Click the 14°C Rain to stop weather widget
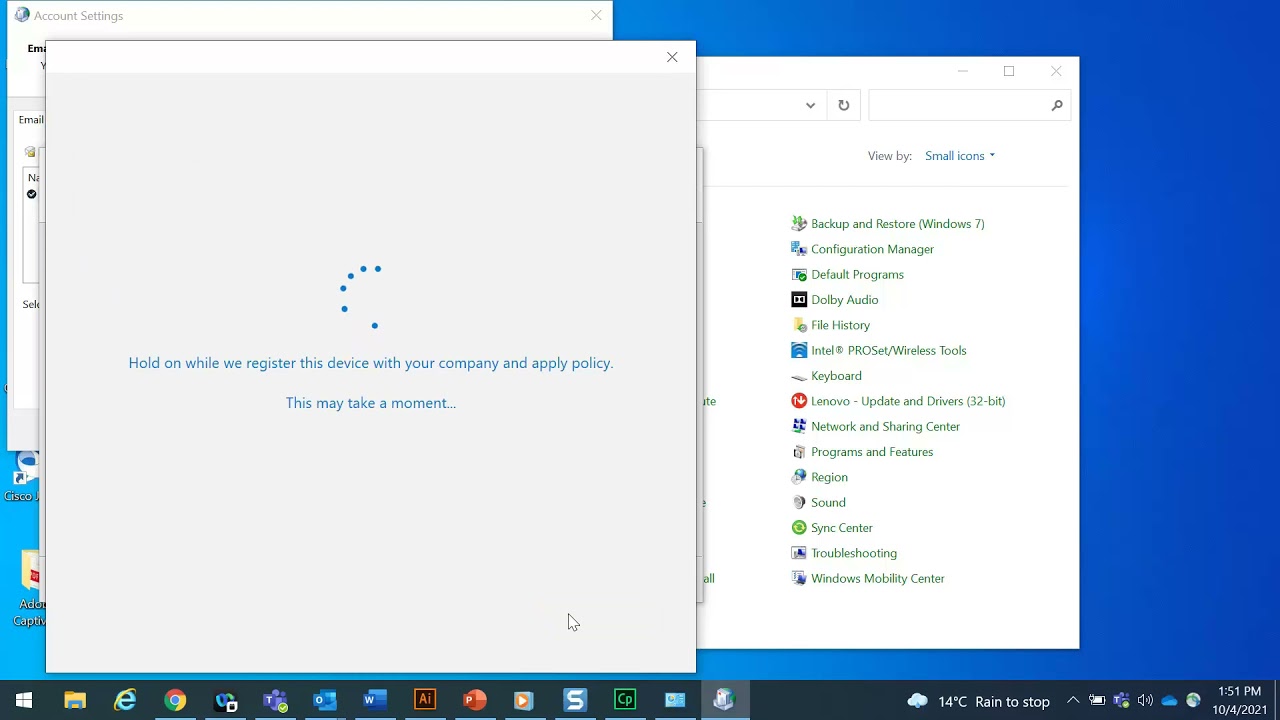 [x=979, y=701]
